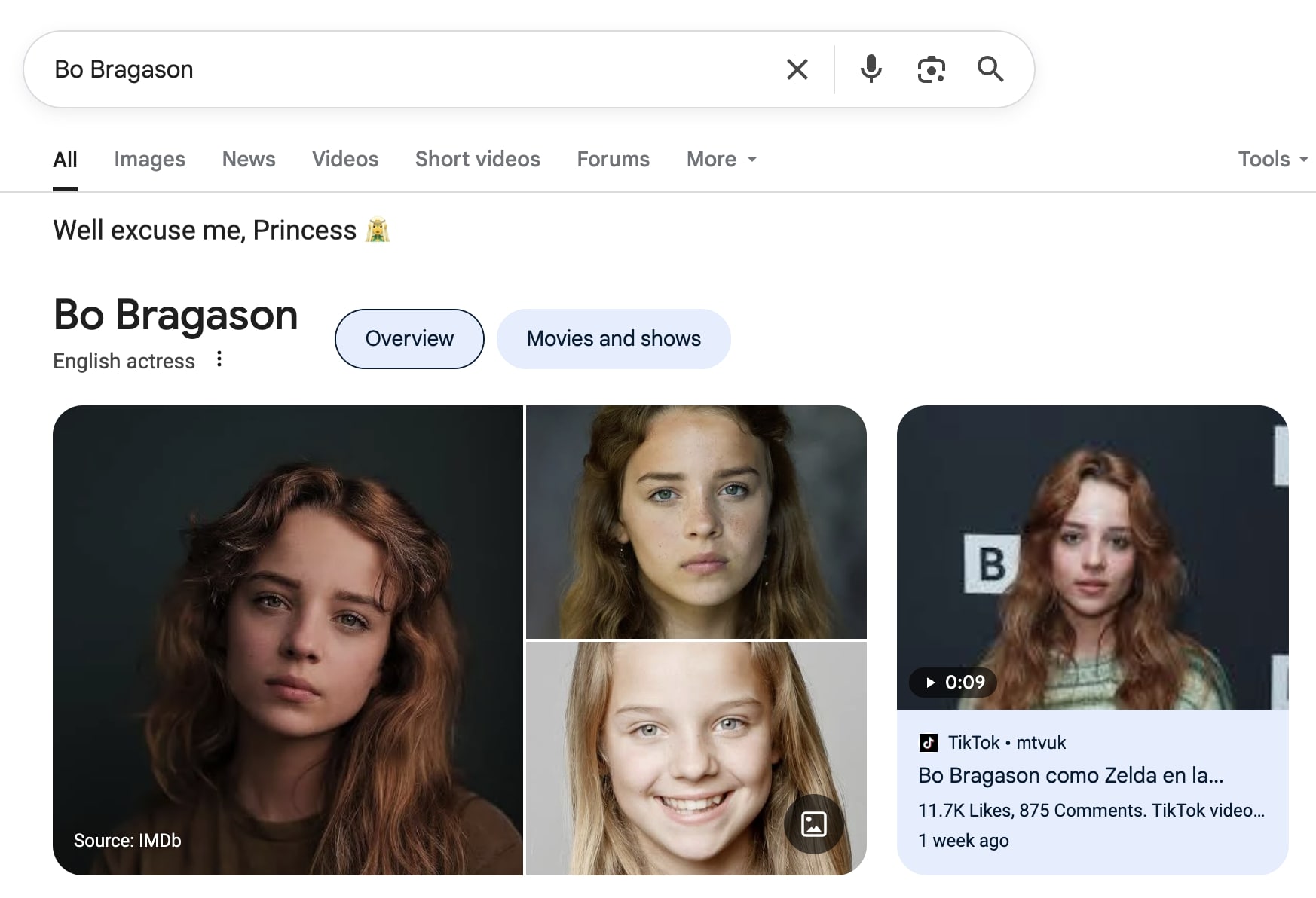This screenshot has width=1316, height=898.
Task: Open the smiling blonde child photo thumbnail
Action: (696, 759)
